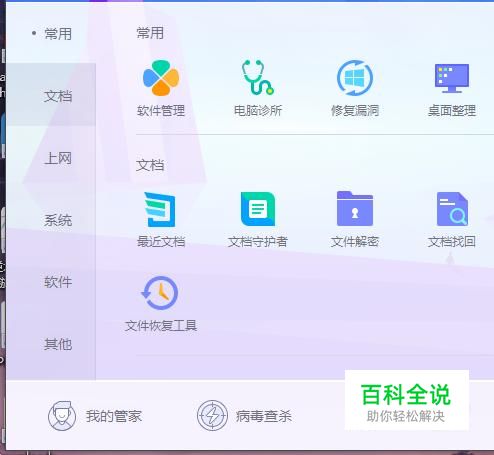Image resolution: width=494 pixels, height=455 pixels.
Task: Click the 桌面整理 label text
Action: [x=452, y=111]
